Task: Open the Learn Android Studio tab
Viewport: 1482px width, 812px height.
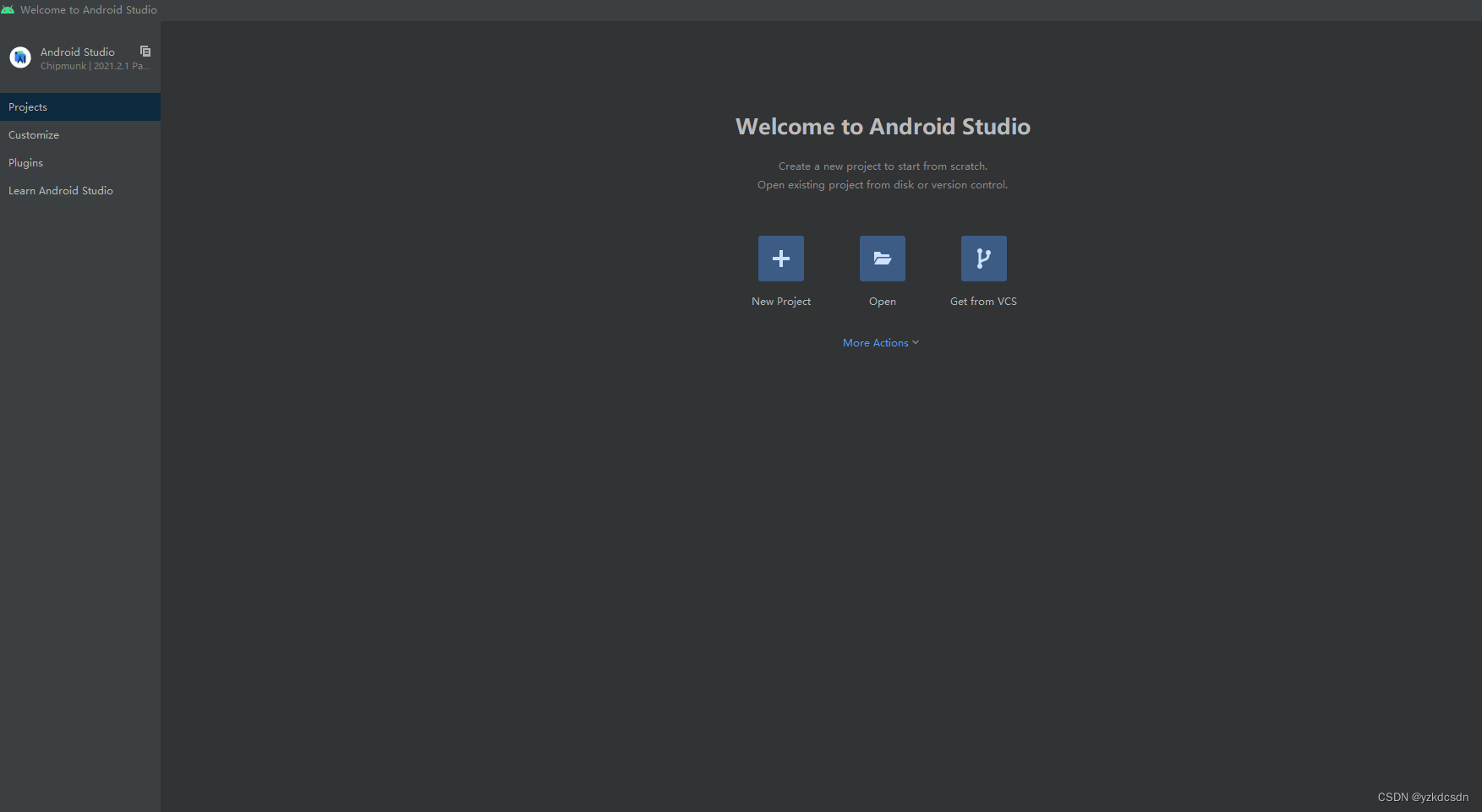Action: click(80, 191)
